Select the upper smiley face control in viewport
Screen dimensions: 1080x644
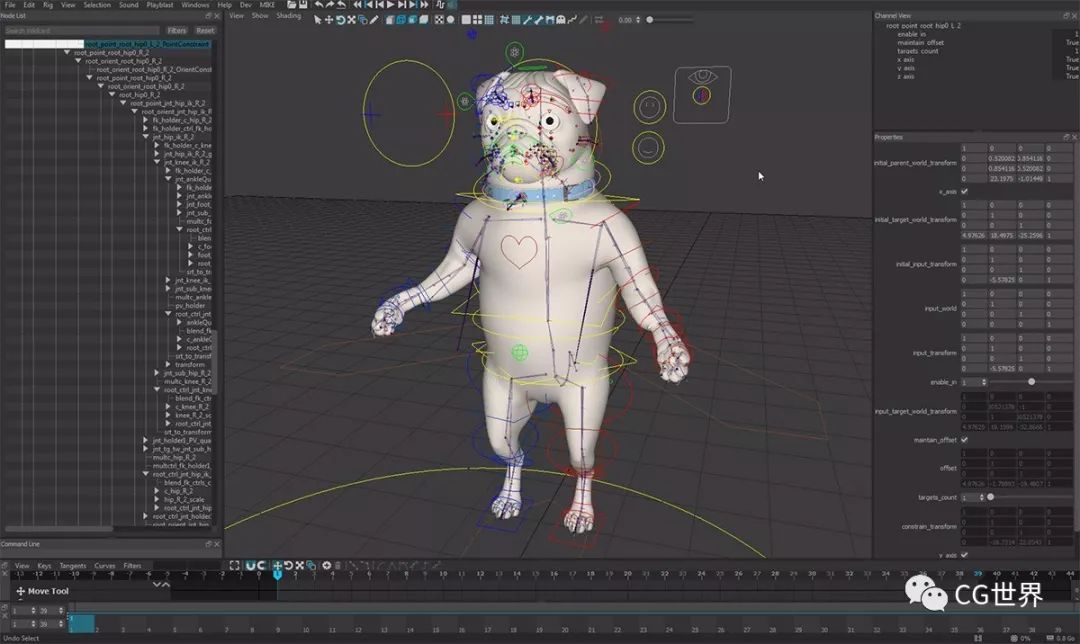tap(649, 107)
